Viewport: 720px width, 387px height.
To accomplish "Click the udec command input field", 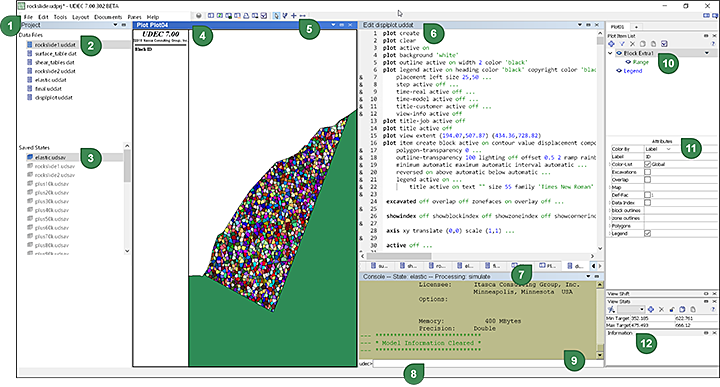I will (x=488, y=364).
